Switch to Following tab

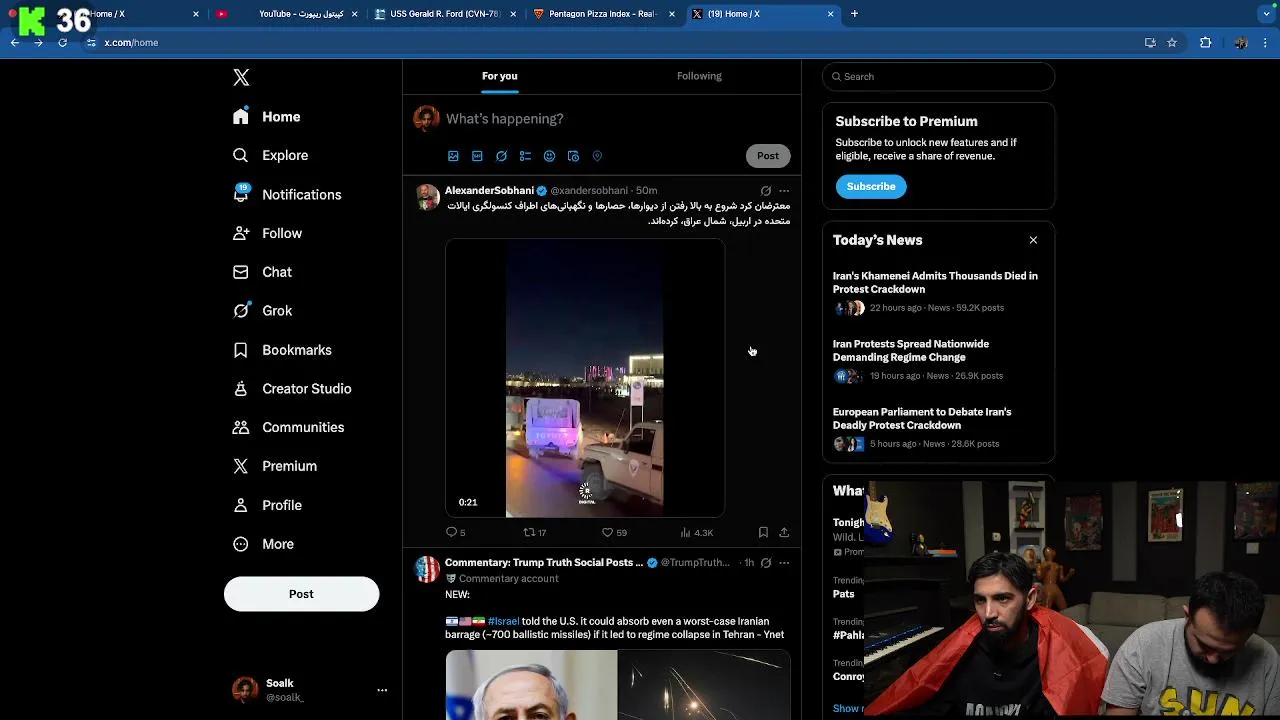pyautogui.click(x=699, y=76)
